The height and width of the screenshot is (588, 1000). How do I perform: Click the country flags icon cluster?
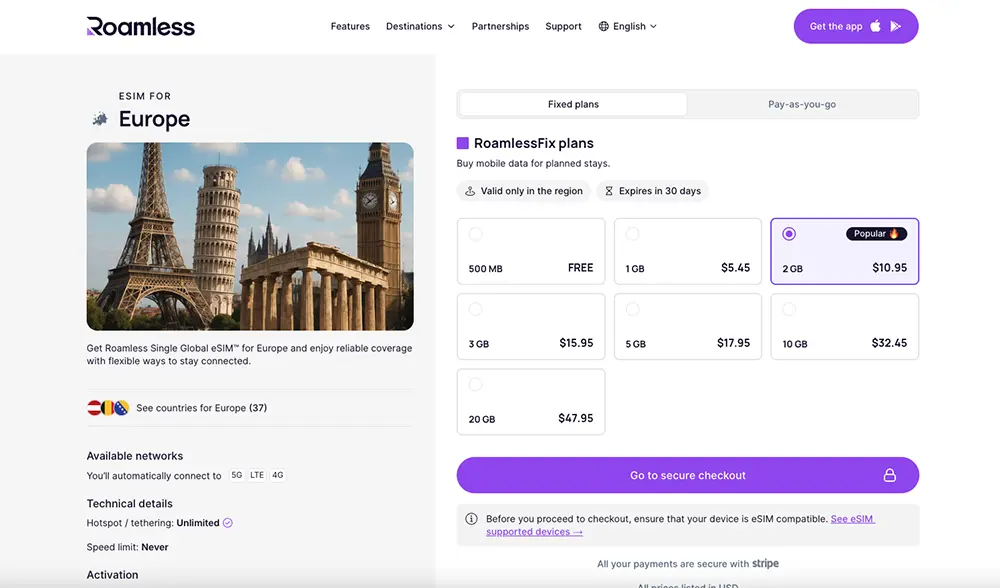coord(108,408)
